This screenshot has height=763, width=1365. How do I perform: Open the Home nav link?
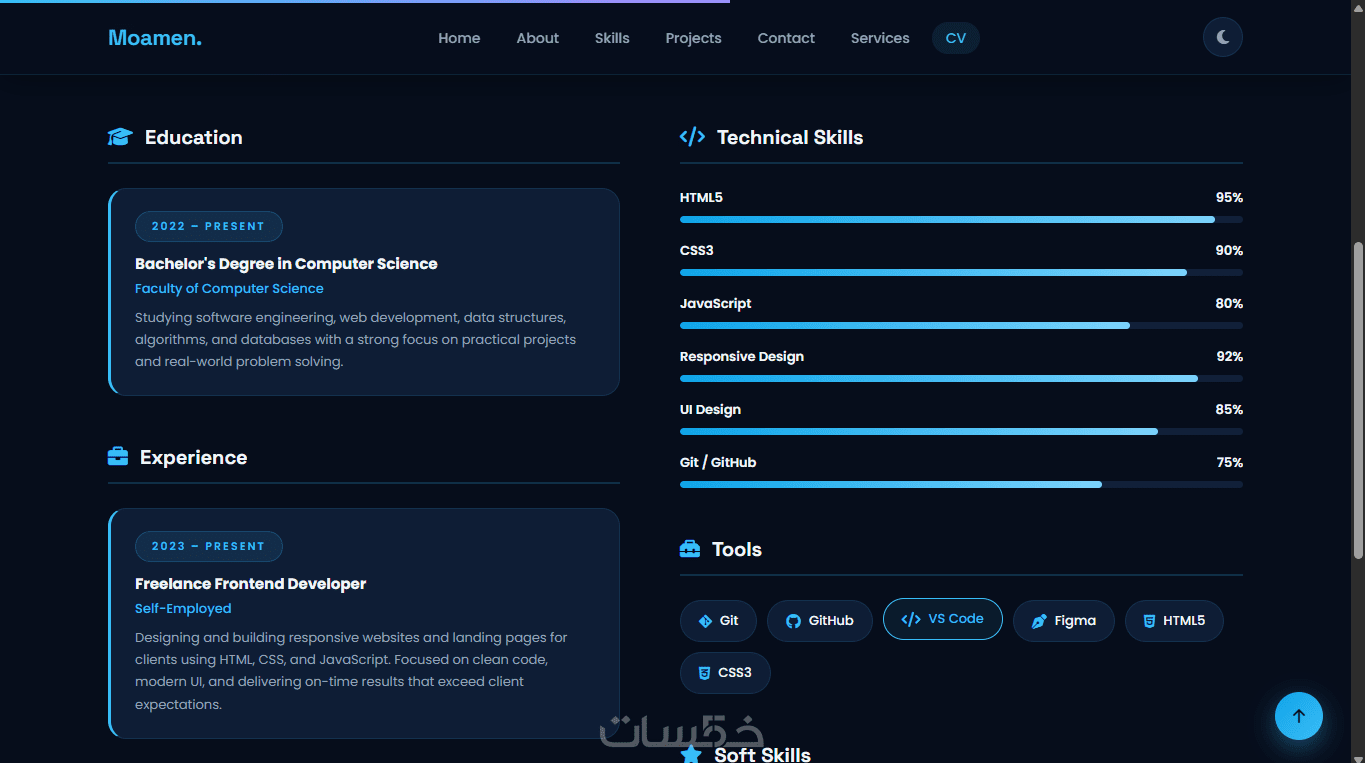[x=459, y=38]
